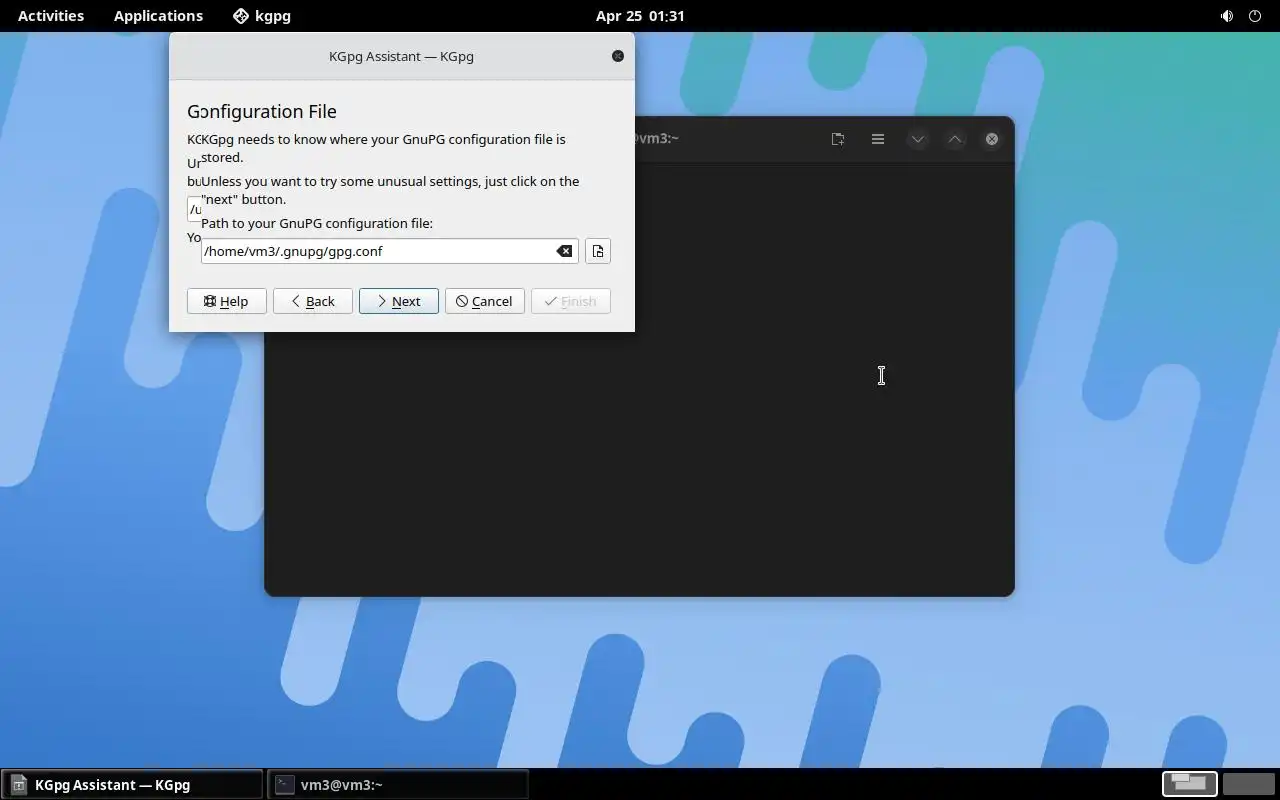Switch to vm3@vm3:~ terminal taskbar entry
The image size is (1280, 800).
pyautogui.click(x=398, y=785)
